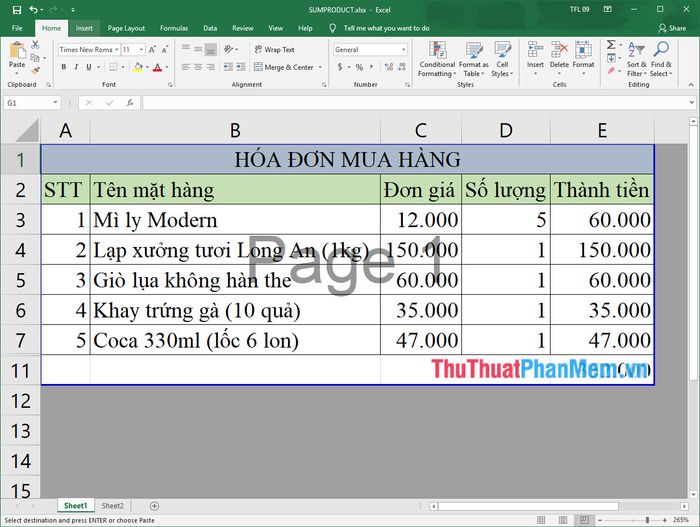Click the Save icon in the title bar

point(17,9)
